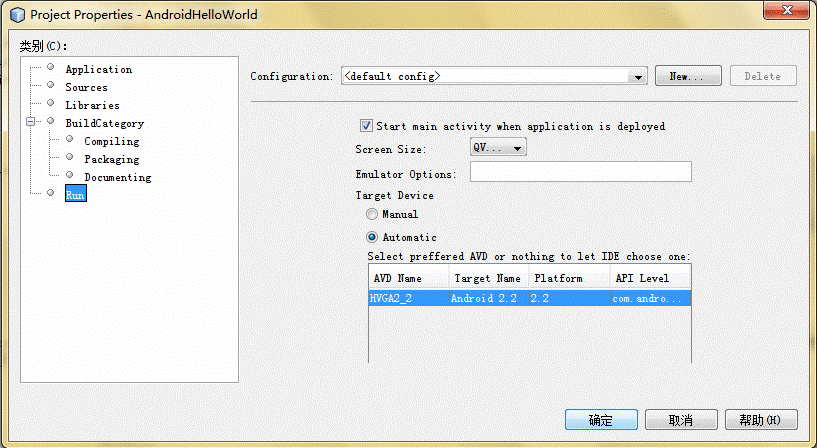Click the Target Name column header
817x448 pixels.
[x=489, y=278]
